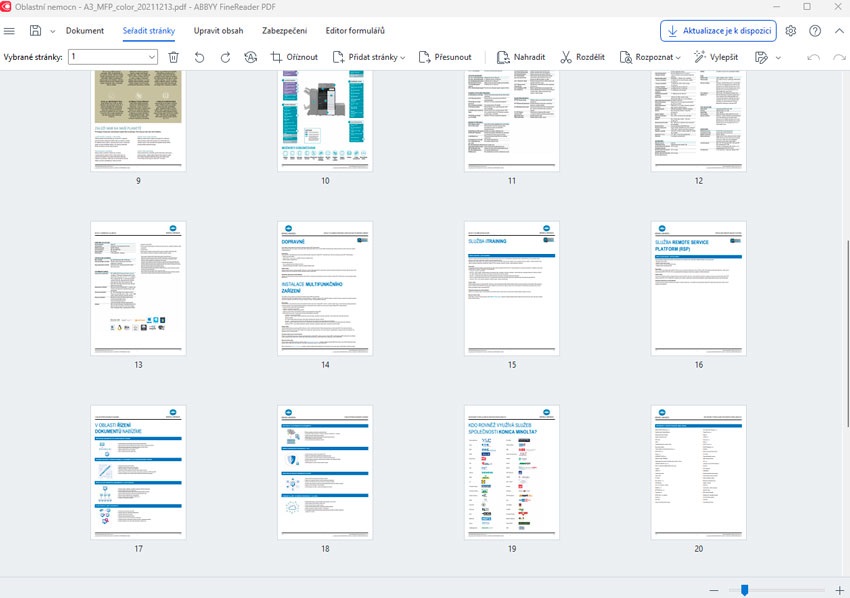This screenshot has width=850, height=598.
Task: Click the thumbnail zoom slider handle
Action: (745, 590)
